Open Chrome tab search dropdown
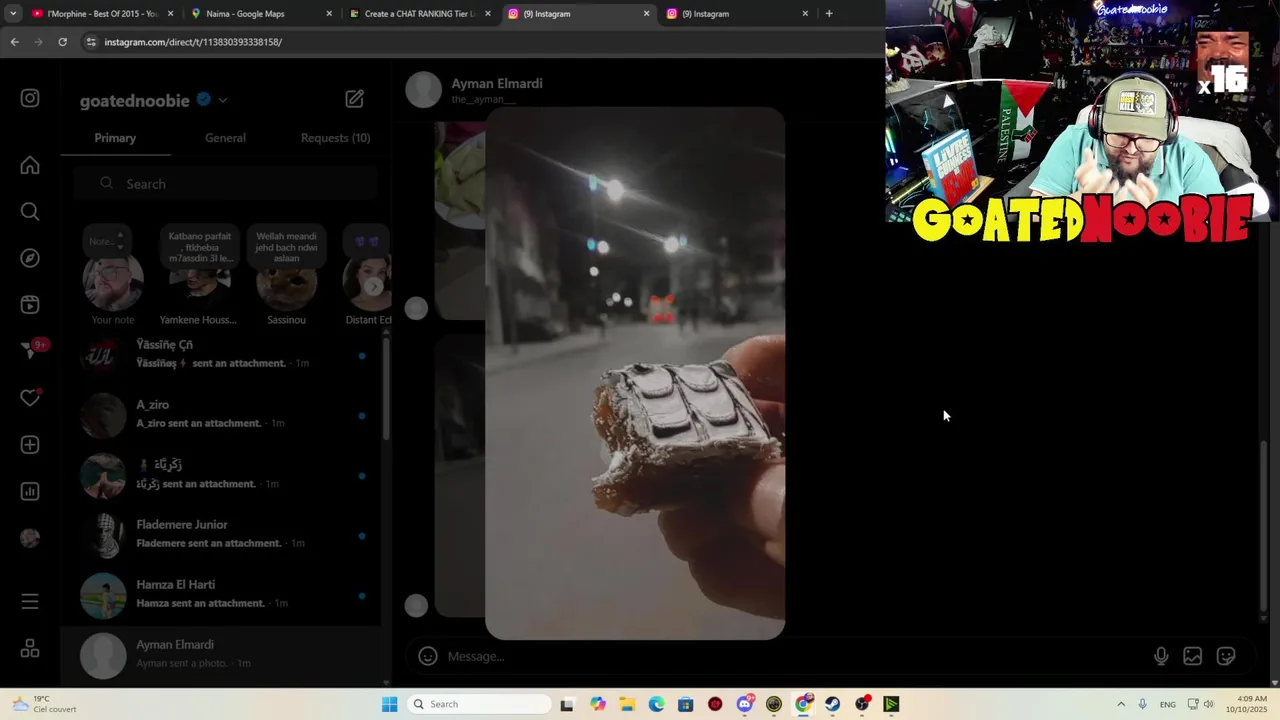1280x720 pixels. coord(13,14)
